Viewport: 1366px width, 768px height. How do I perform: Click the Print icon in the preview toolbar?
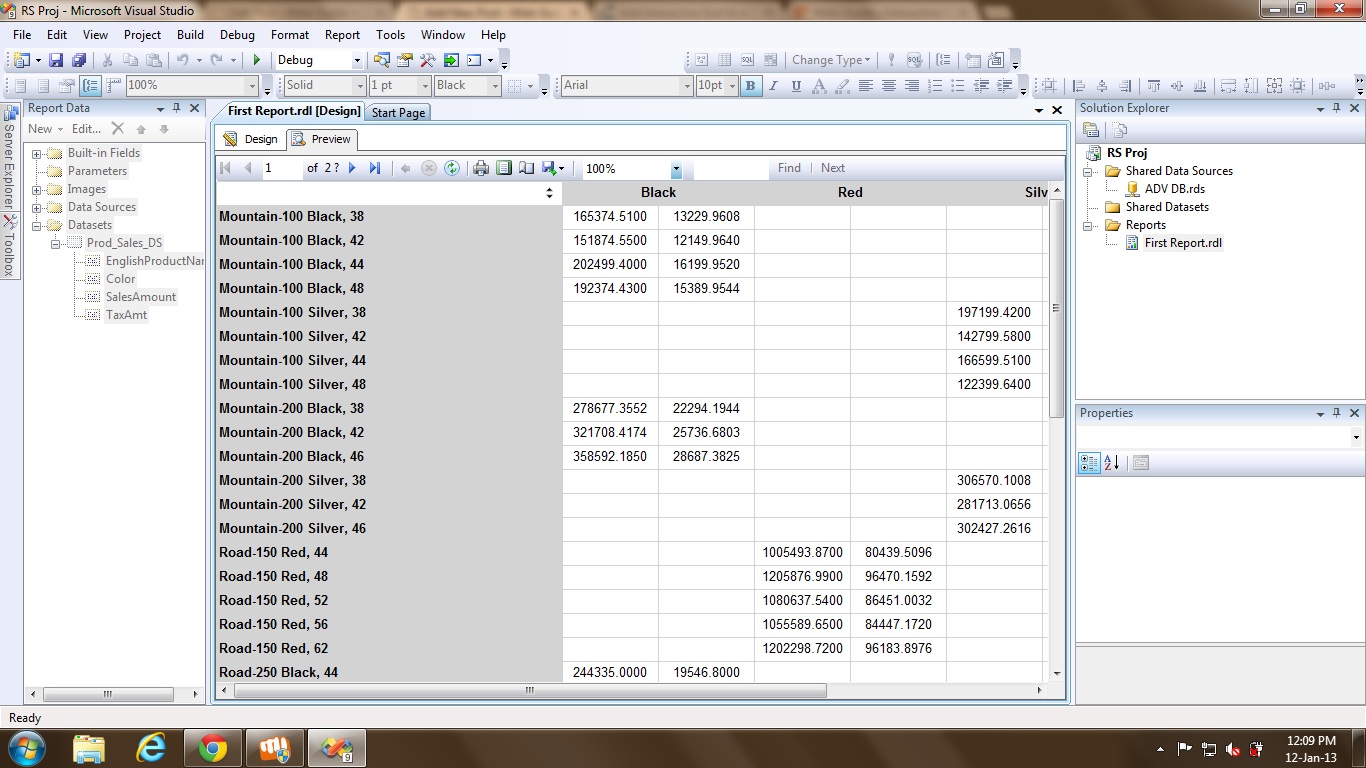tap(481, 168)
